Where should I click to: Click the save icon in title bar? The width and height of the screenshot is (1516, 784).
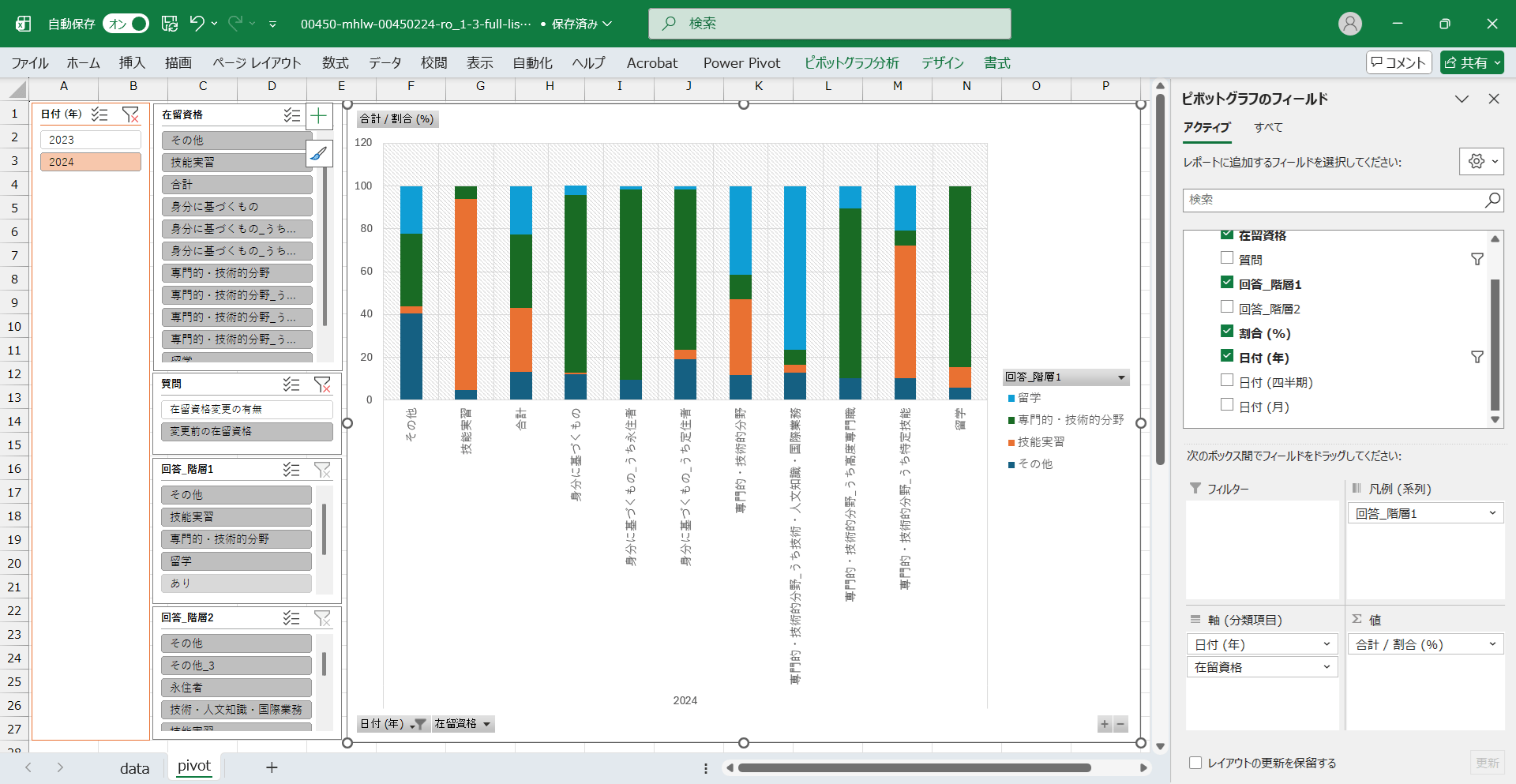pos(170,24)
